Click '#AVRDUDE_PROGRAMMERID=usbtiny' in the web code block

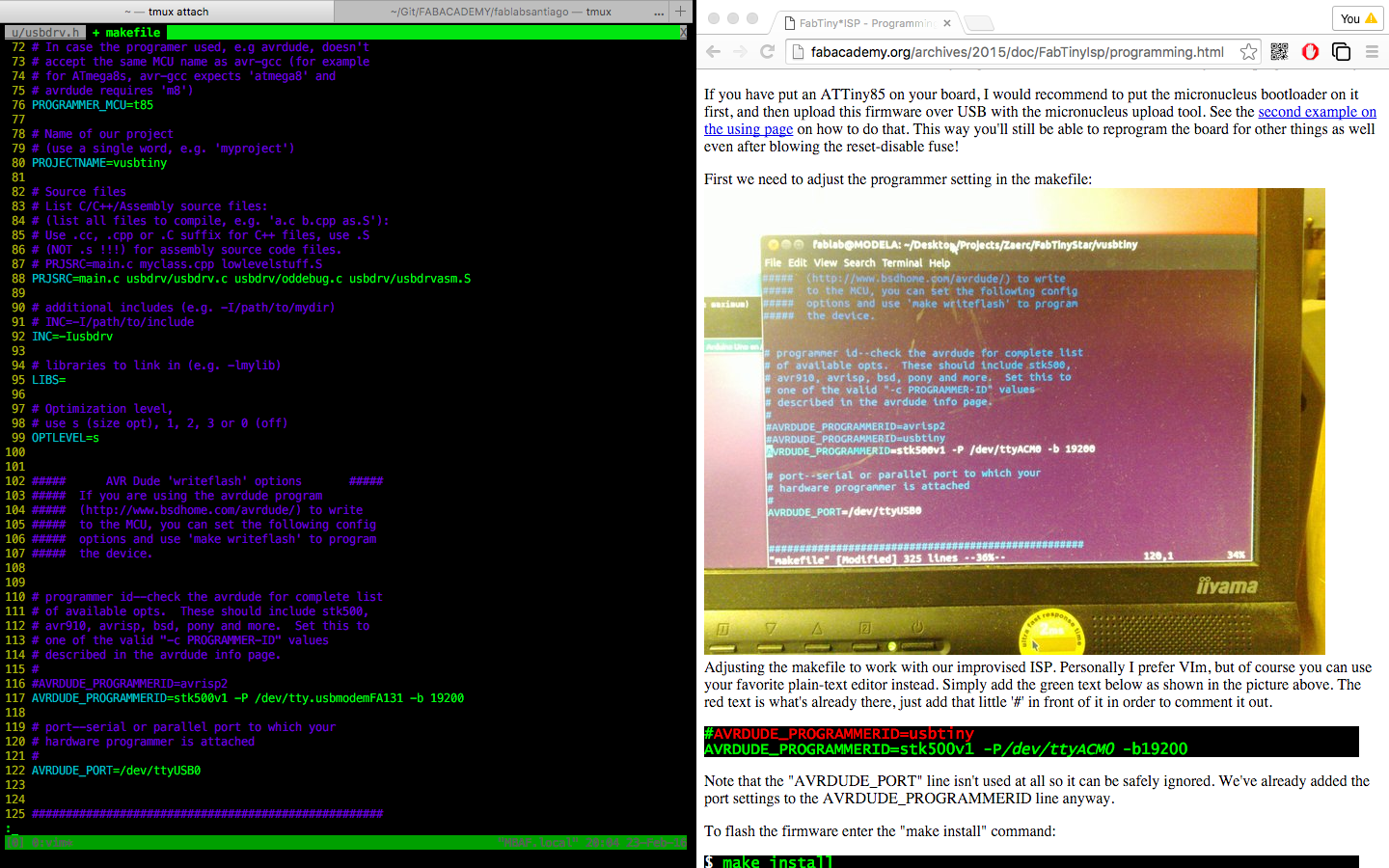(839, 734)
